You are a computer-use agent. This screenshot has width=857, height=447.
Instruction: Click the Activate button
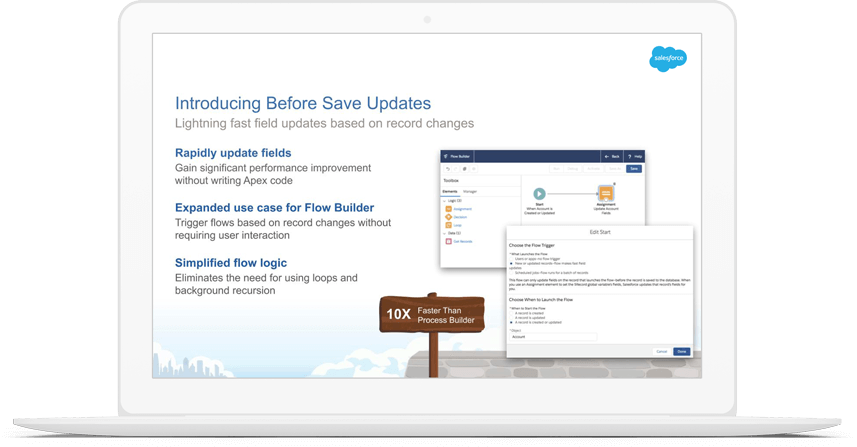593,169
